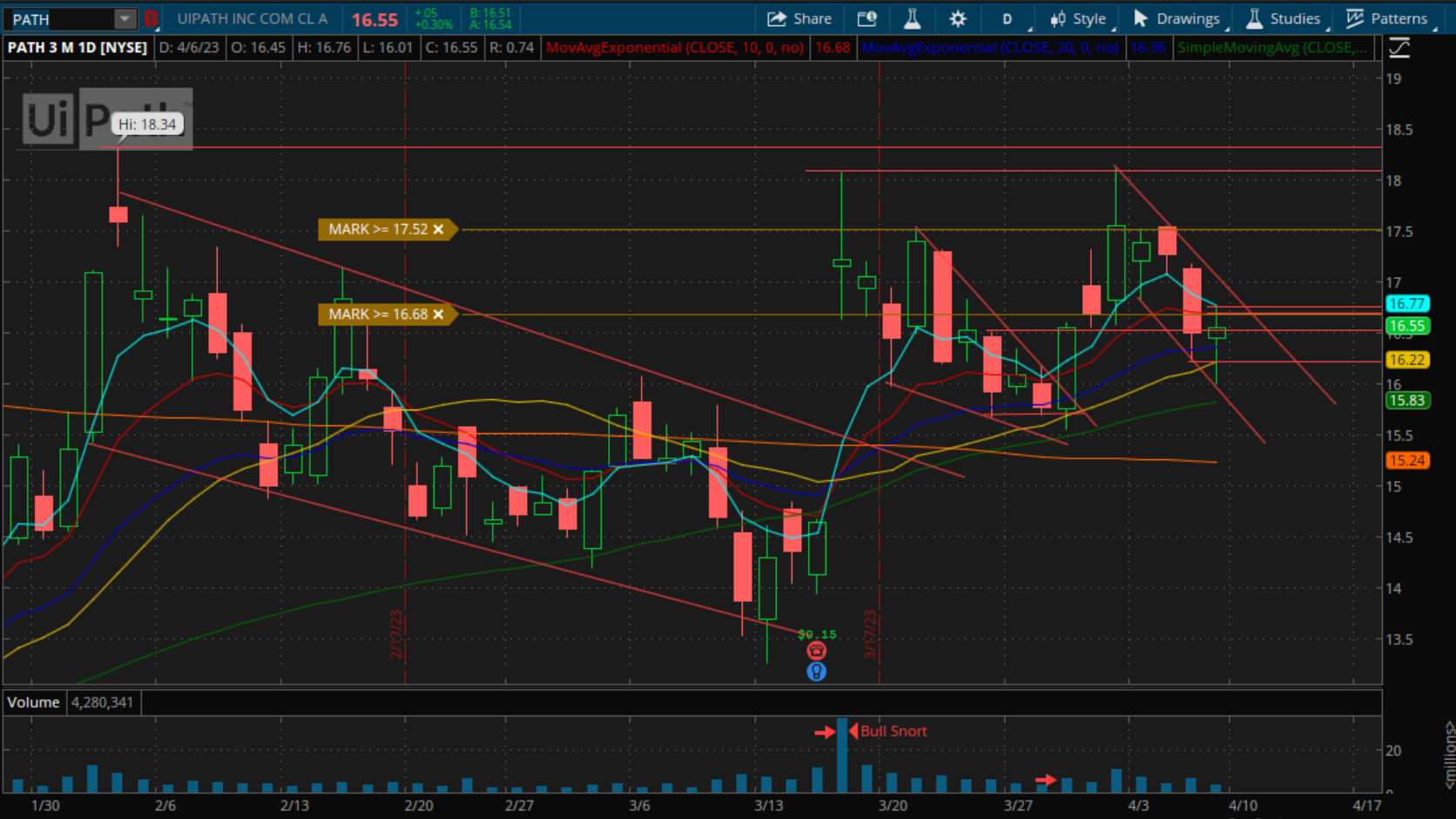The width and height of the screenshot is (1456, 819).
Task: Click the green 16.55 last price tag
Action: tap(1406, 326)
